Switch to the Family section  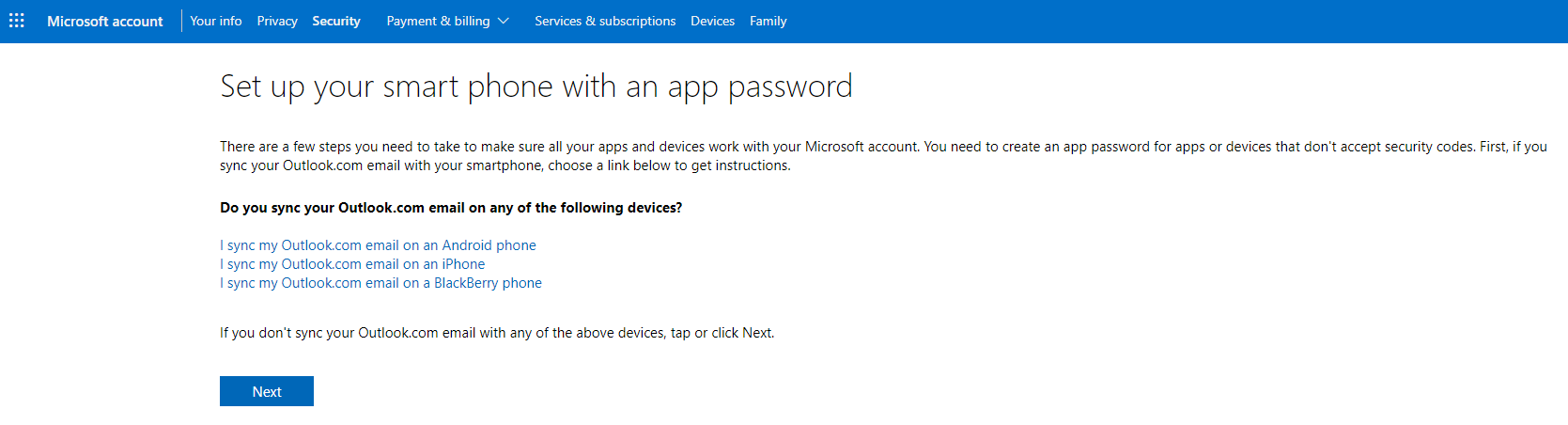pyautogui.click(x=768, y=21)
